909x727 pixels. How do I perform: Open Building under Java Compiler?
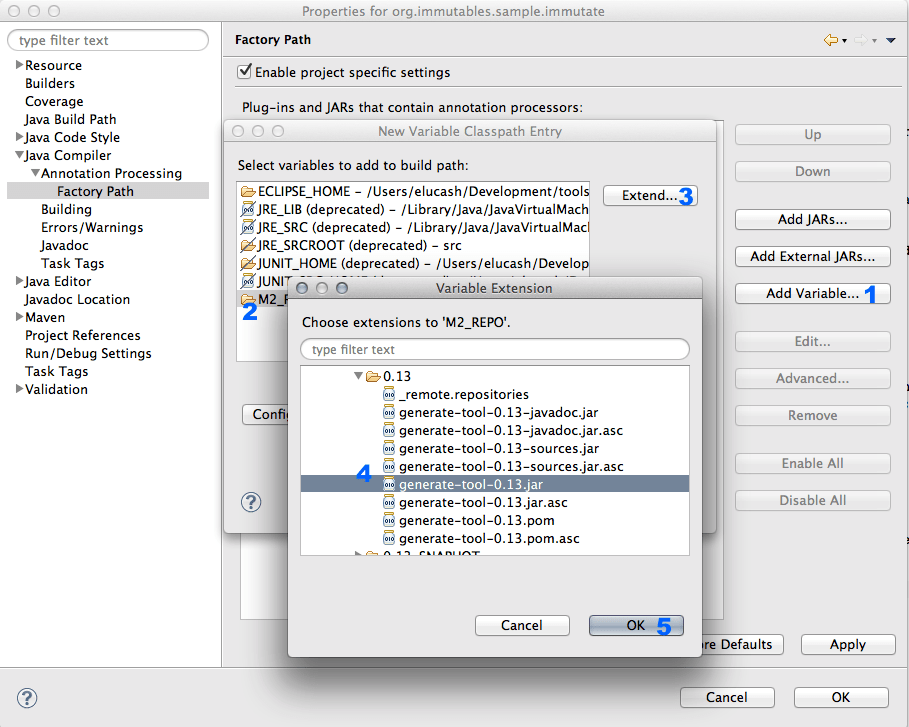tap(66, 209)
